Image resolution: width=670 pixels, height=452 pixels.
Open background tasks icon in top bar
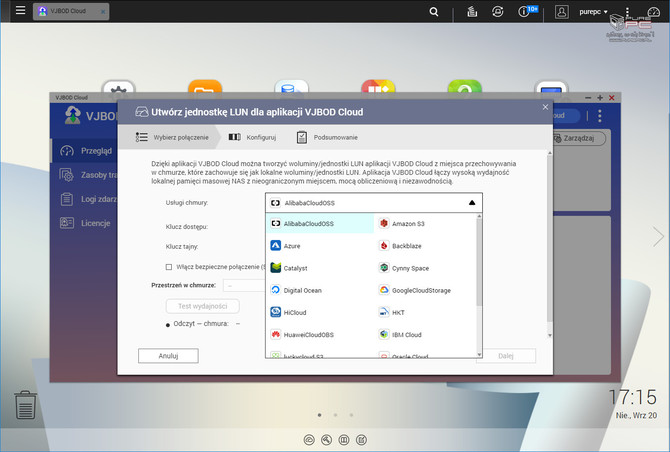pyautogui.click(x=472, y=12)
